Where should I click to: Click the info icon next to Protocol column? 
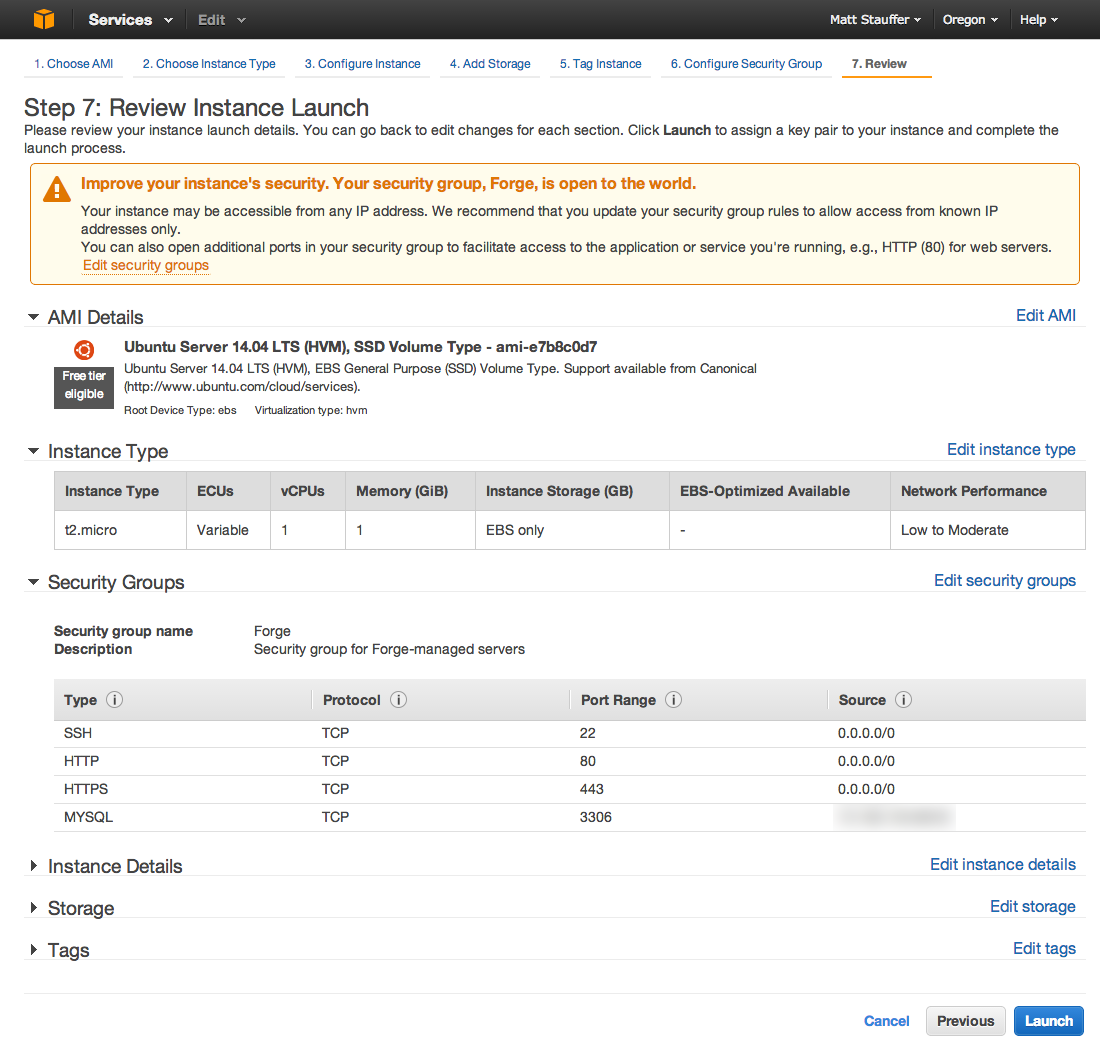[x=398, y=699]
